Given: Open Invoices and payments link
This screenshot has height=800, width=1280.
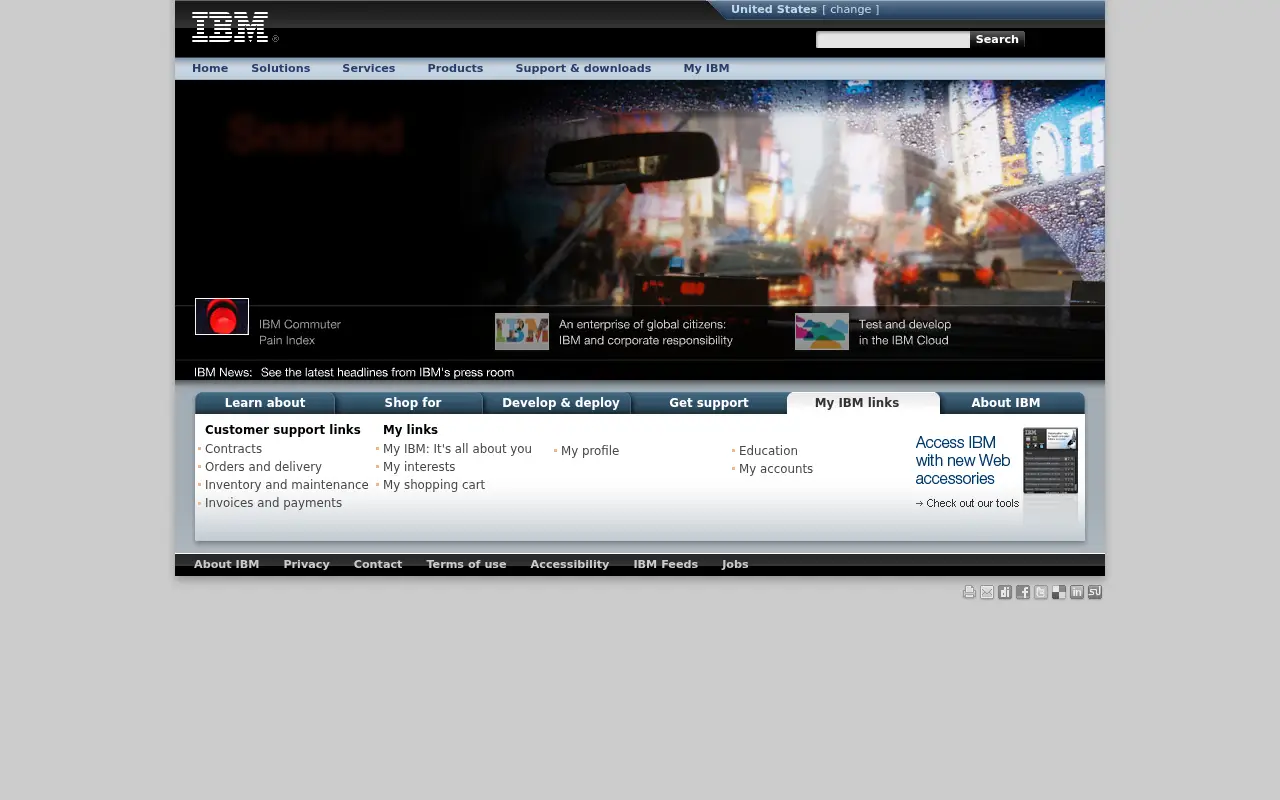Looking at the screenshot, I should [274, 503].
